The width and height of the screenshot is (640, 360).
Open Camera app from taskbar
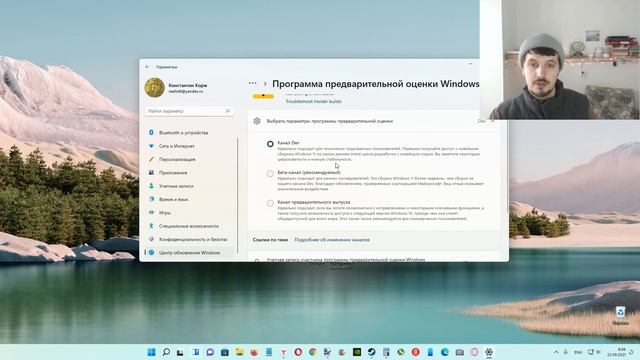coord(459,352)
